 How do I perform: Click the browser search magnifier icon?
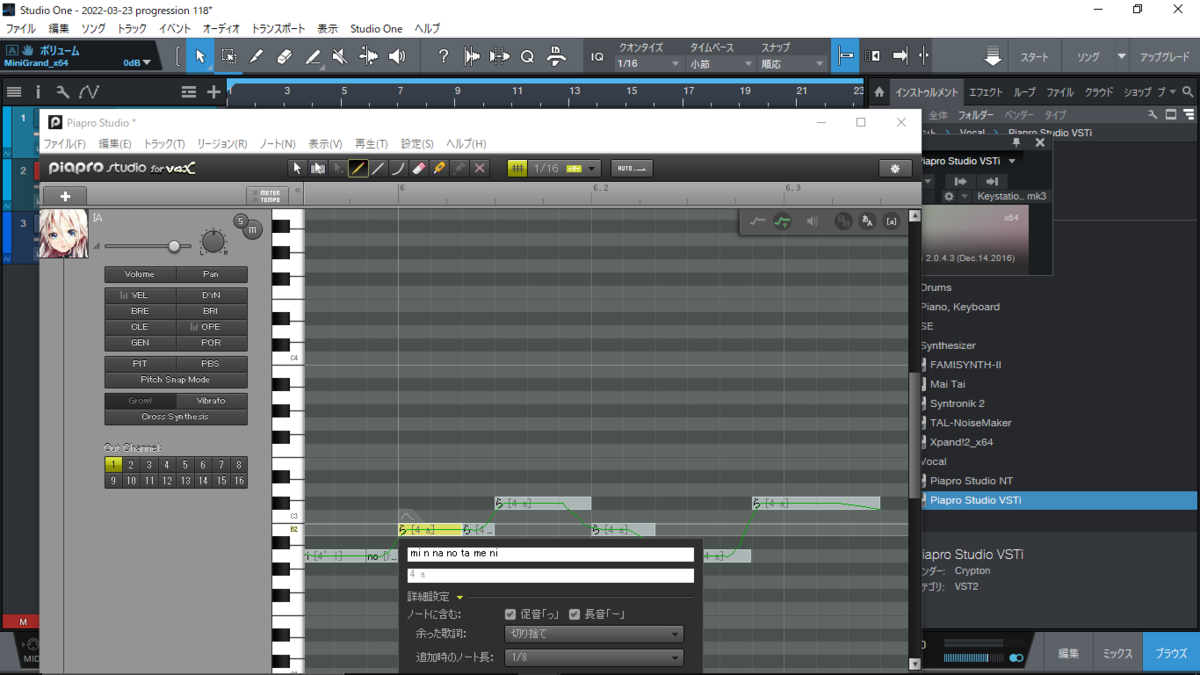[1188, 92]
